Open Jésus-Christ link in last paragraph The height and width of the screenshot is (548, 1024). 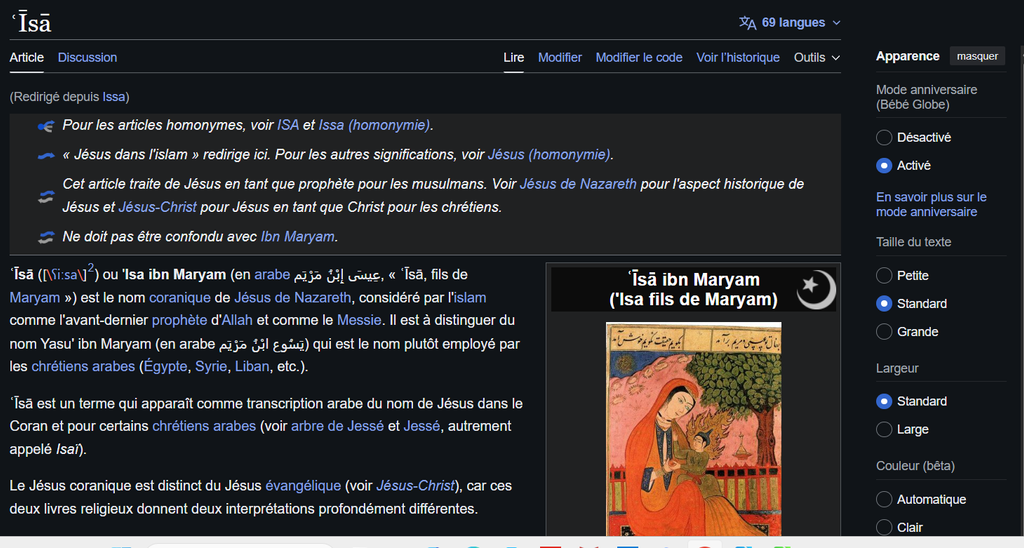(x=415, y=486)
